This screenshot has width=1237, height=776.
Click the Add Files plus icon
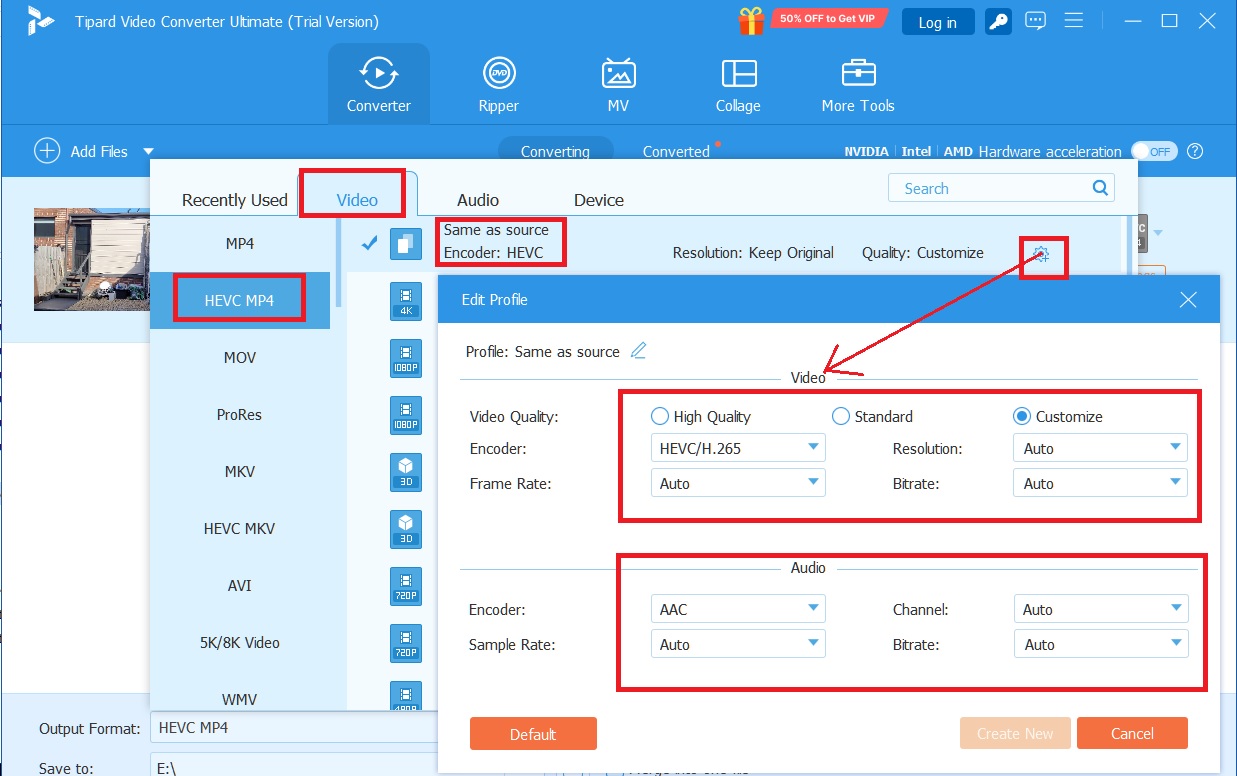(x=47, y=151)
